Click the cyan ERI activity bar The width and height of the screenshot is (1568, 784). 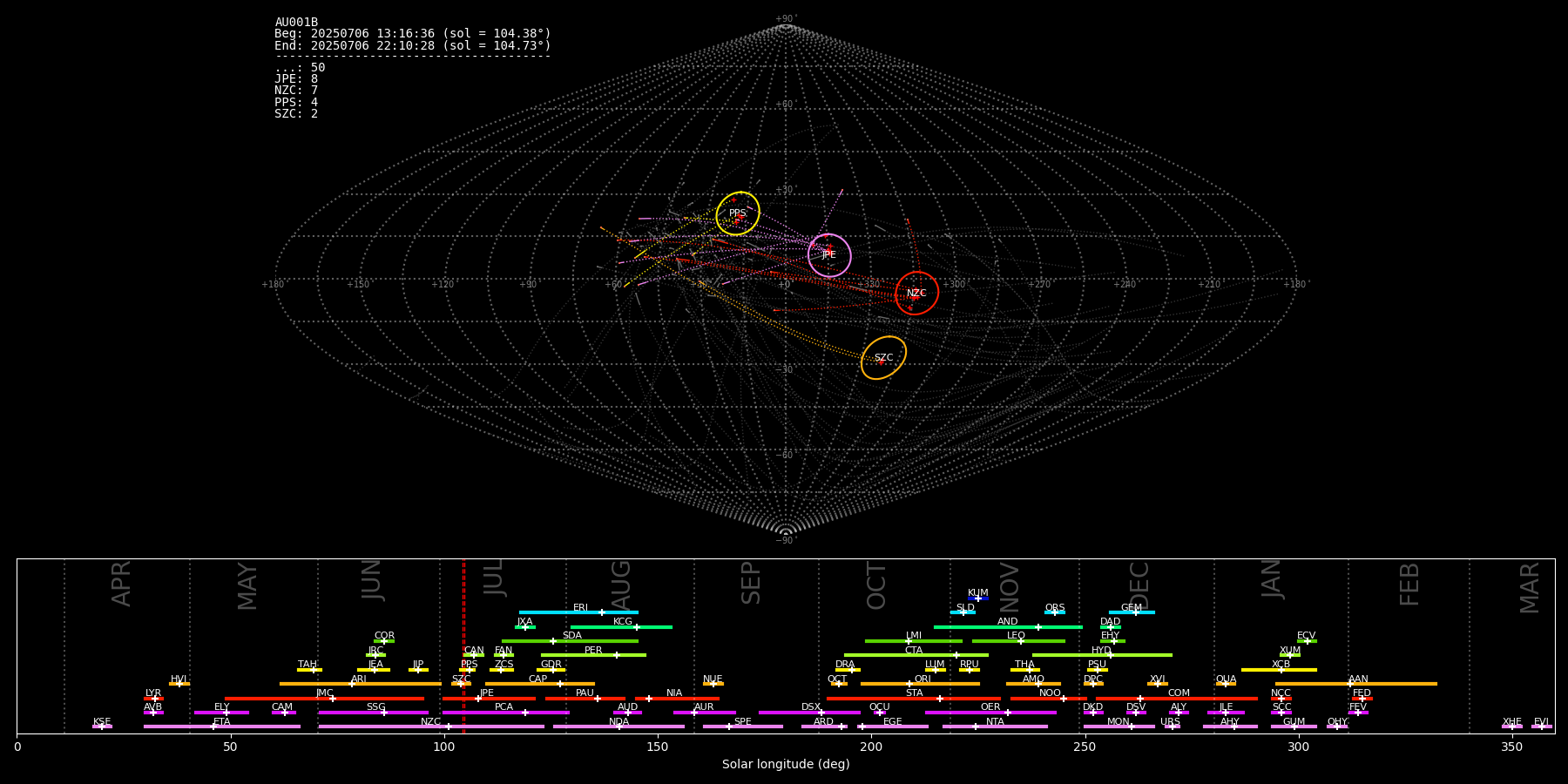(x=578, y=612)
